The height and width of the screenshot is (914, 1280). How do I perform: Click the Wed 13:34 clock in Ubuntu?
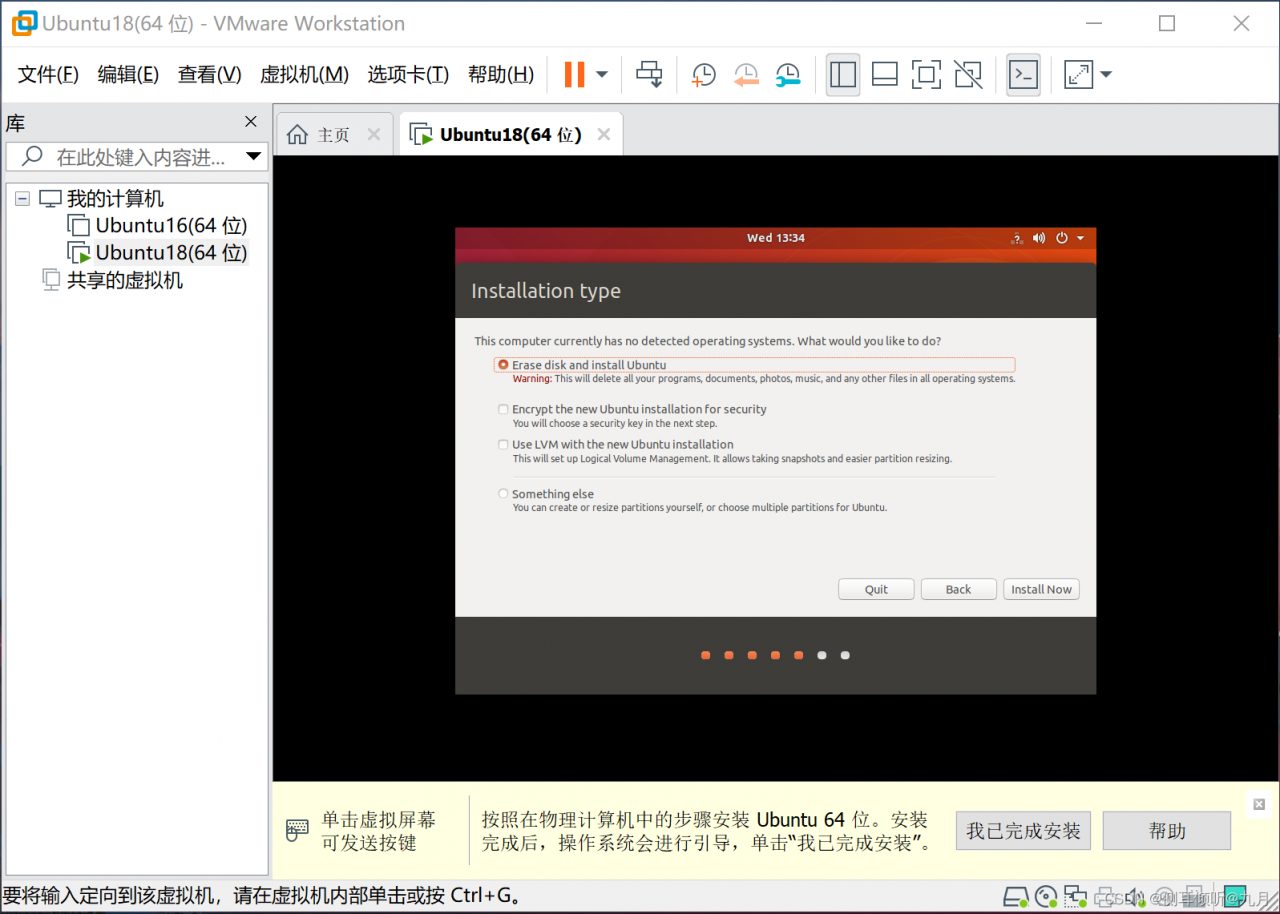(x=776, y=238)
